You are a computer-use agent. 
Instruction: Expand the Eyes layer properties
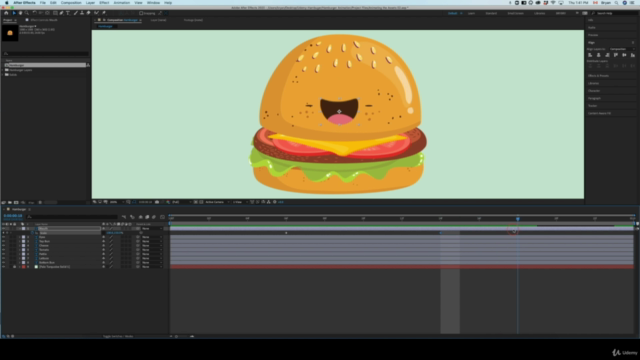pyautogui.click(x=19, y=237)
